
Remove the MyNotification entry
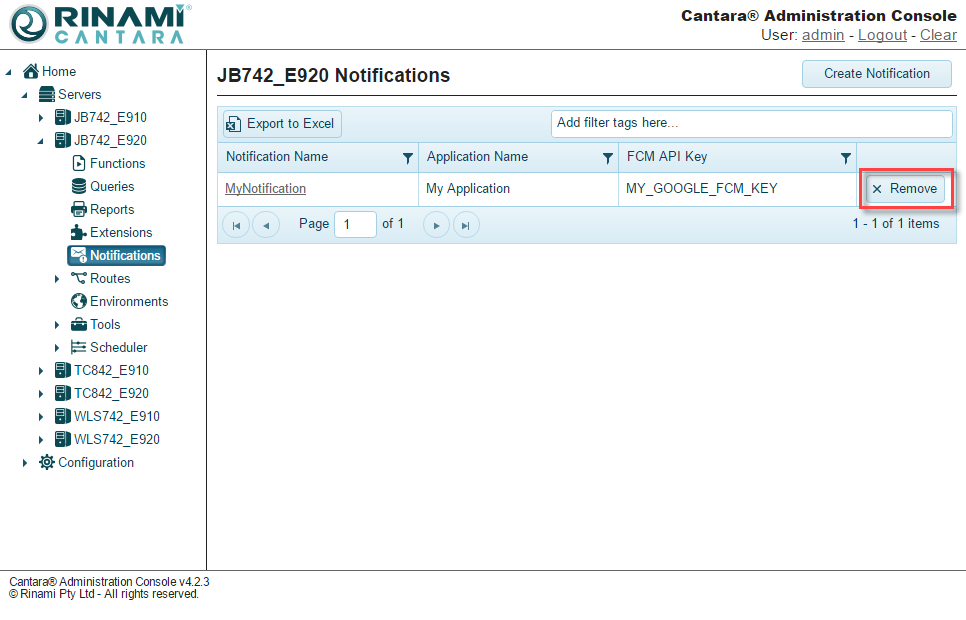coord(905,189)
